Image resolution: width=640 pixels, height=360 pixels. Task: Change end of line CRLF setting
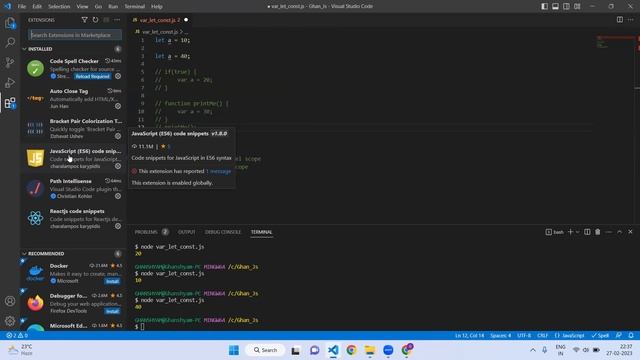pos(542,335)
